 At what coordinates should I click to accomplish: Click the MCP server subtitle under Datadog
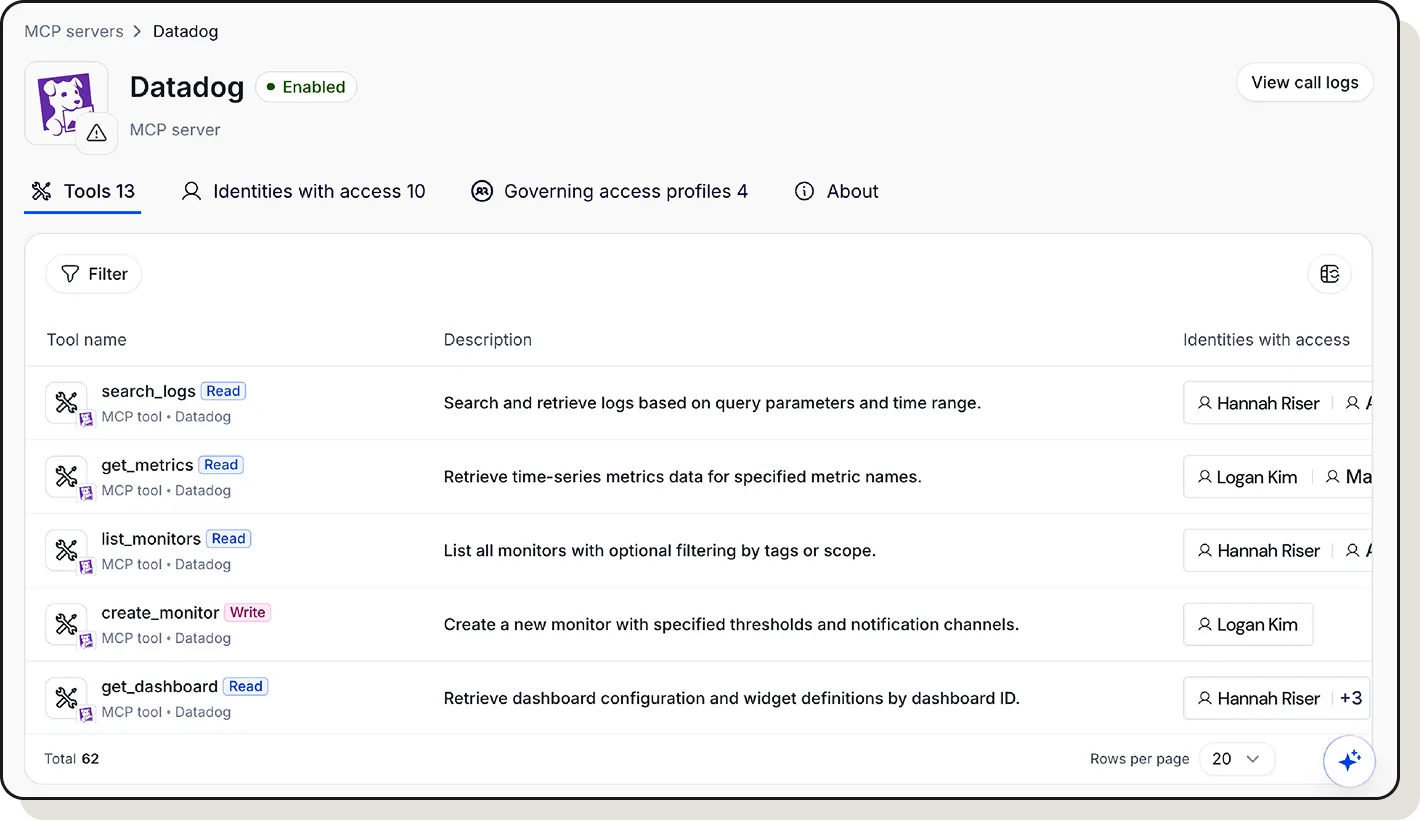tap(175, 130)
